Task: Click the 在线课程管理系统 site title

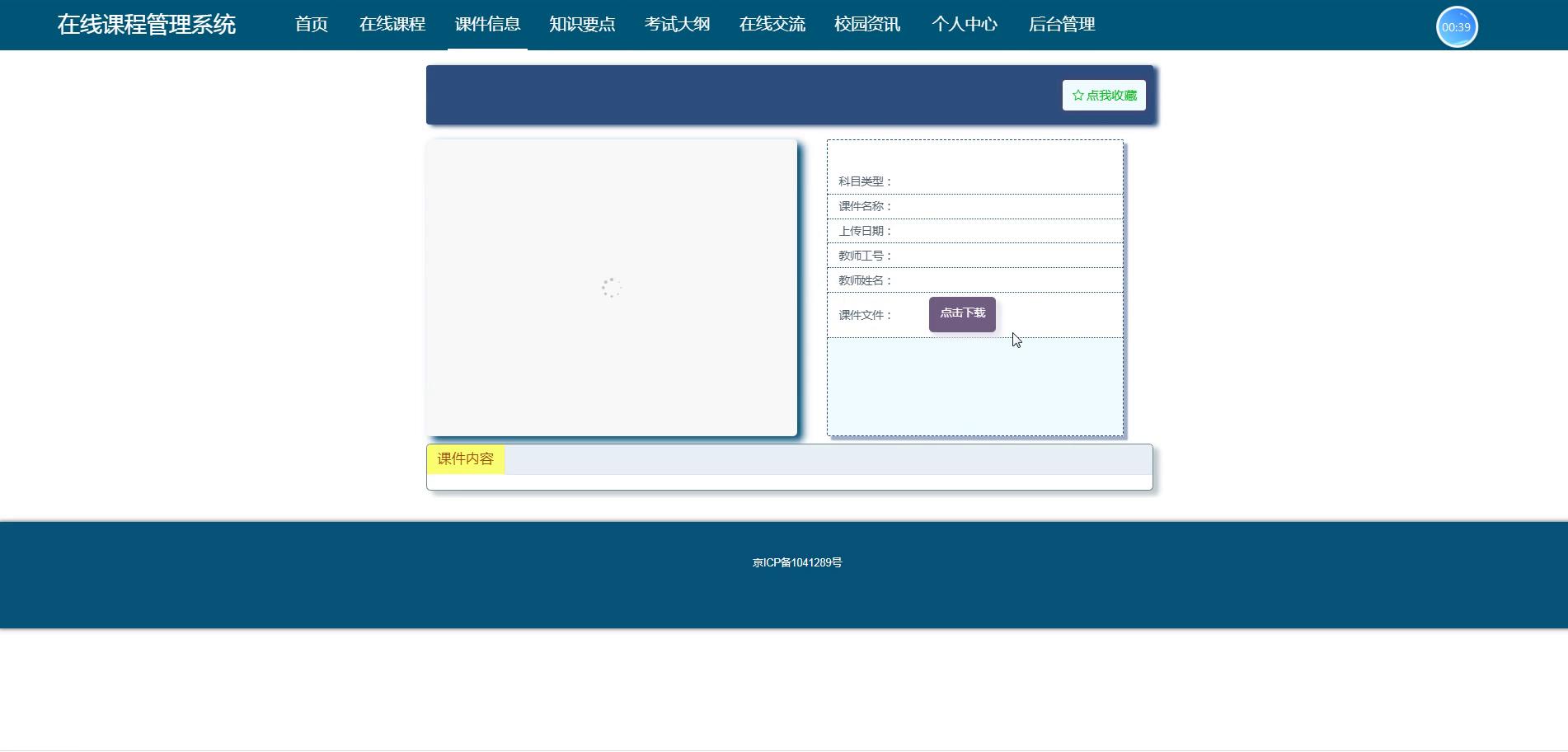Action: (x=147, y=25)
